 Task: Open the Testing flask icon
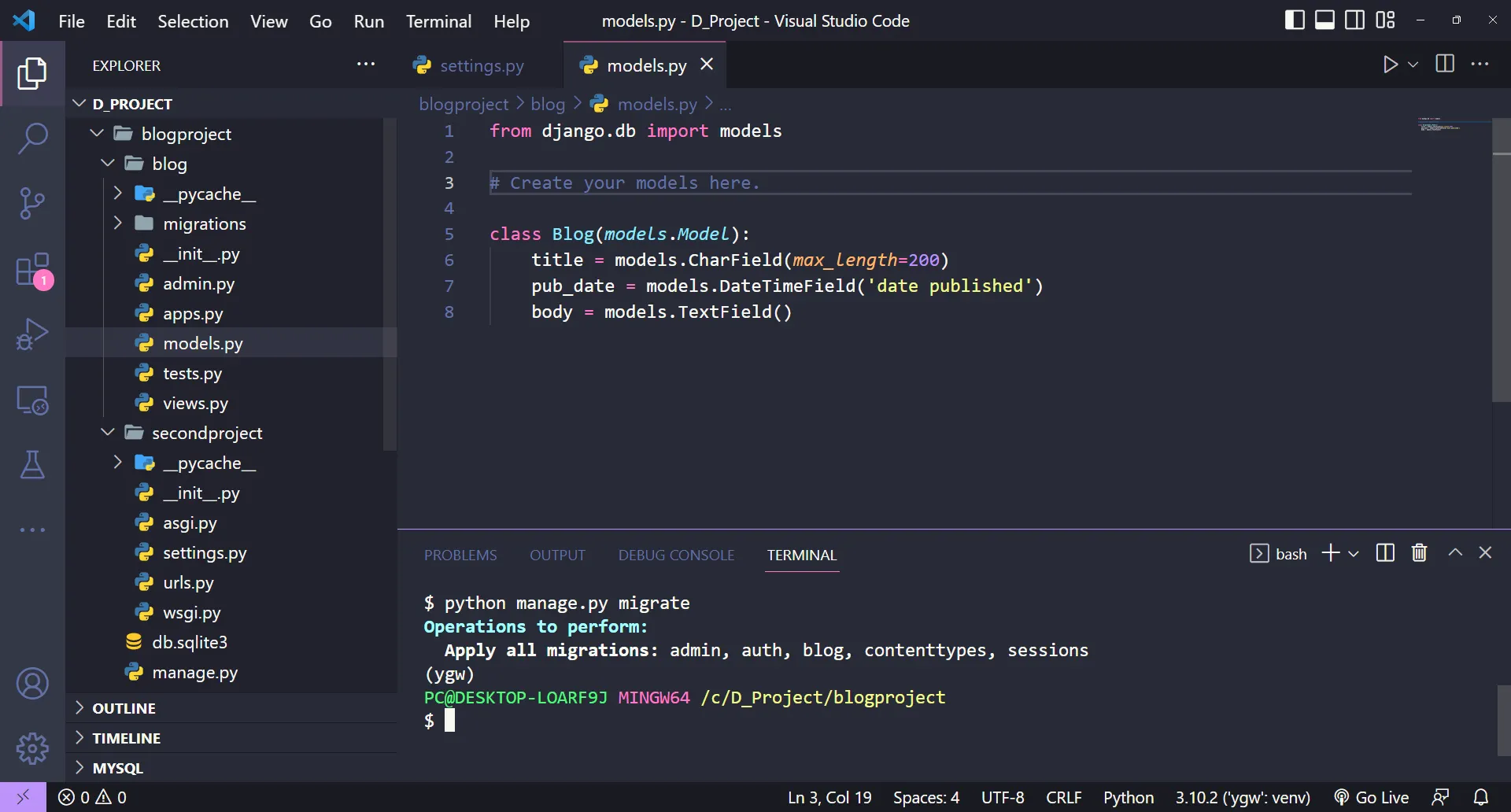point(32,465)
